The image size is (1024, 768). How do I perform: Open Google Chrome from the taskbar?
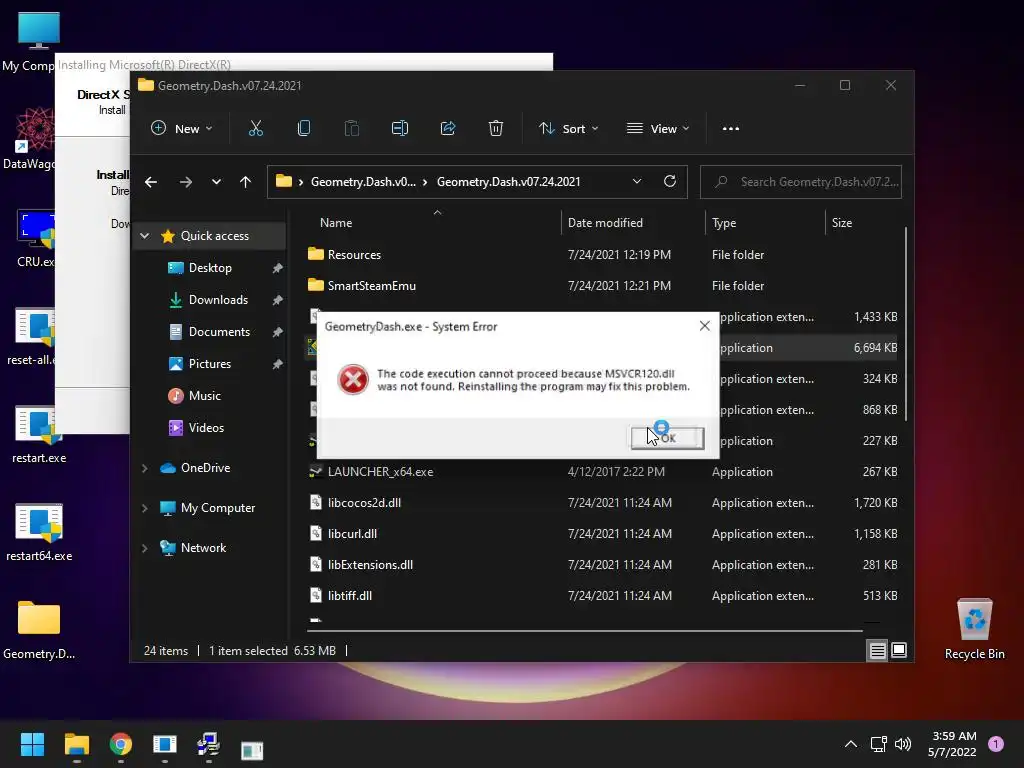[121, 744]
